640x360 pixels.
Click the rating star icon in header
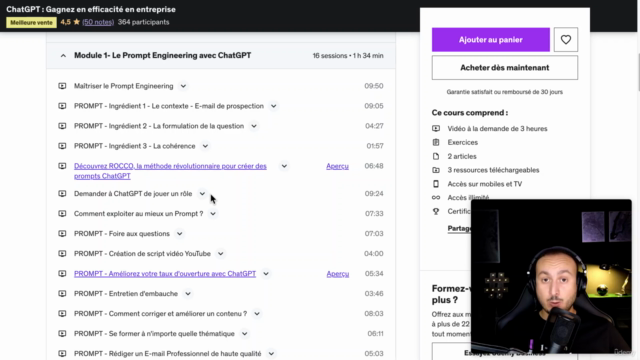click(76, 22)
